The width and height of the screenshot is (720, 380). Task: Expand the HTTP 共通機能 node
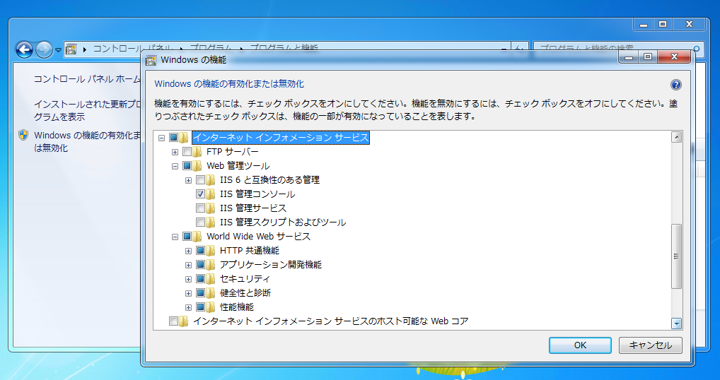tap(188, 251)
